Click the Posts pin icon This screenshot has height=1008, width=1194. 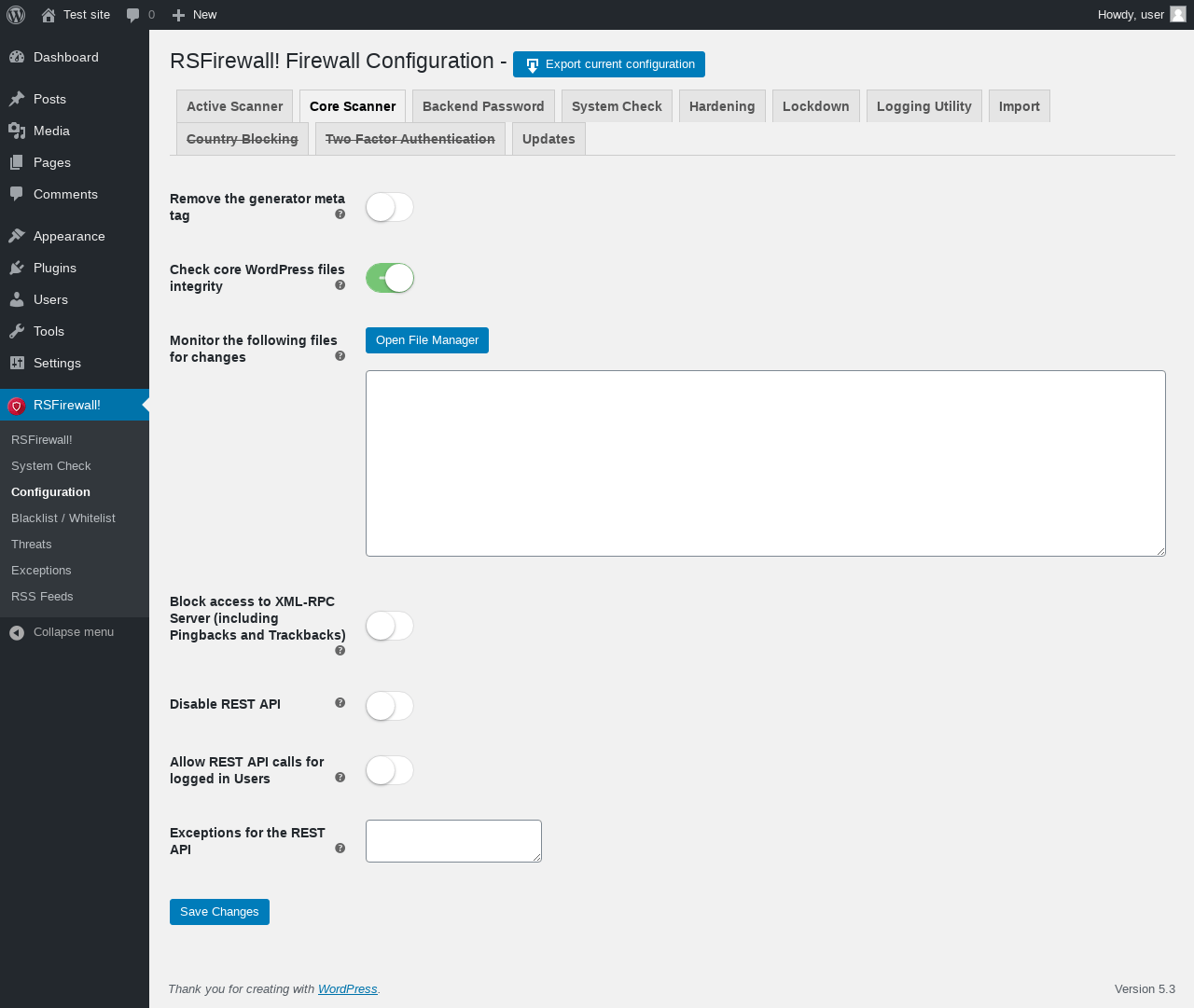click(x=17, y=99)
